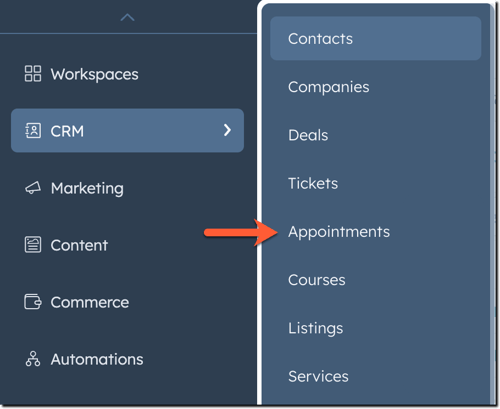This screenshot has width=500, height=409.
Task: Choose Services in the submenu
Action: click(x=318, y=376)
